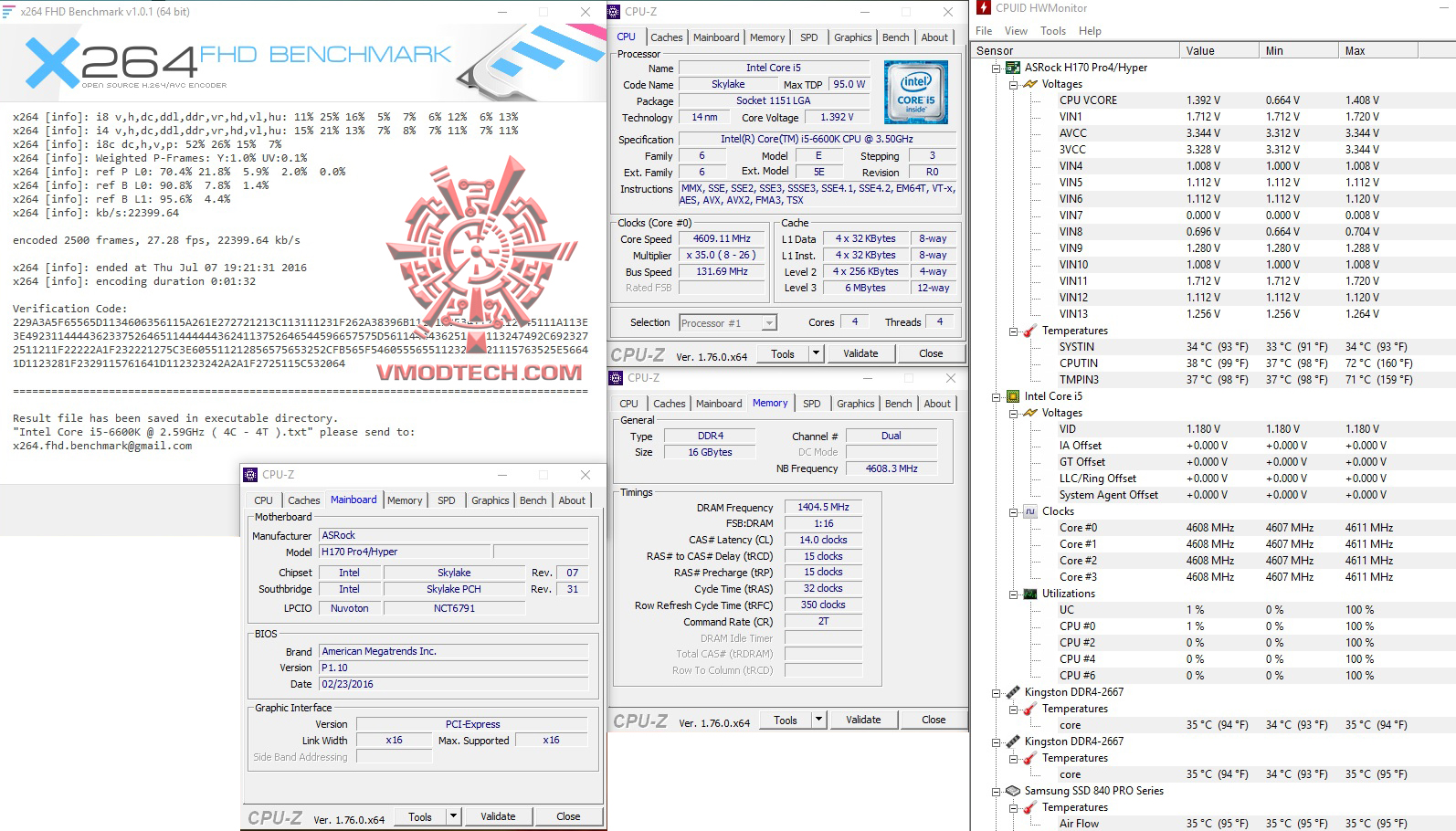Open the Tools menu in HWMonitor
1456x831 pixels.
pos(1053,31)
